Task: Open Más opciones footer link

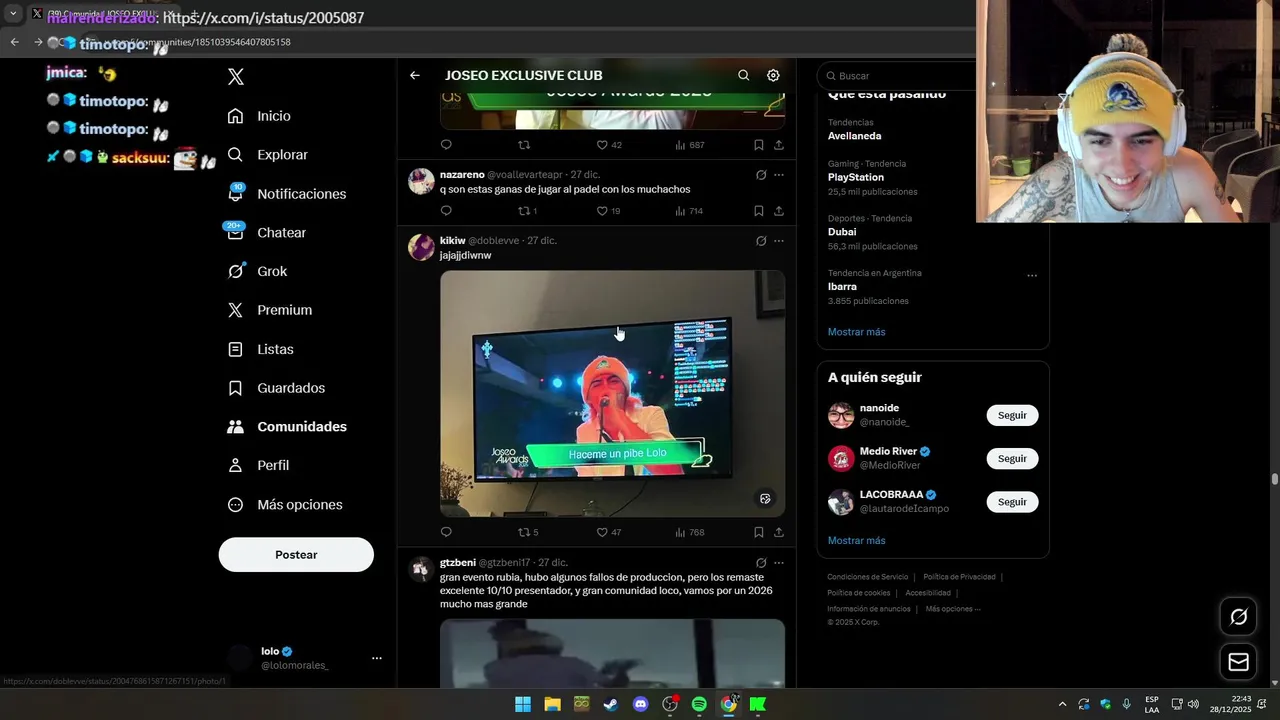Action: pos(953,609)
